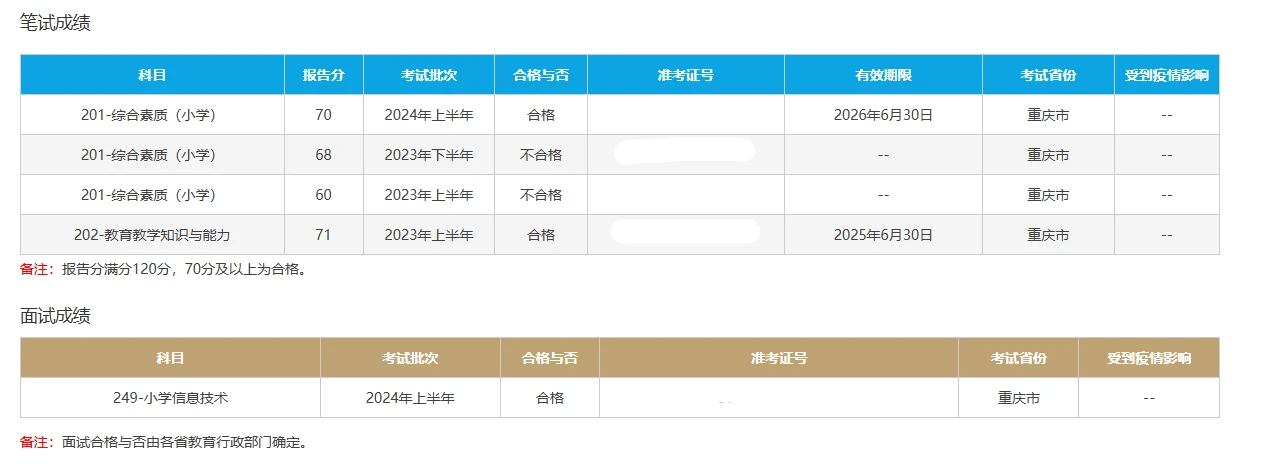Select the score cell showing 68
This screenshot has width=1284, height=473.
pos(323,155)
